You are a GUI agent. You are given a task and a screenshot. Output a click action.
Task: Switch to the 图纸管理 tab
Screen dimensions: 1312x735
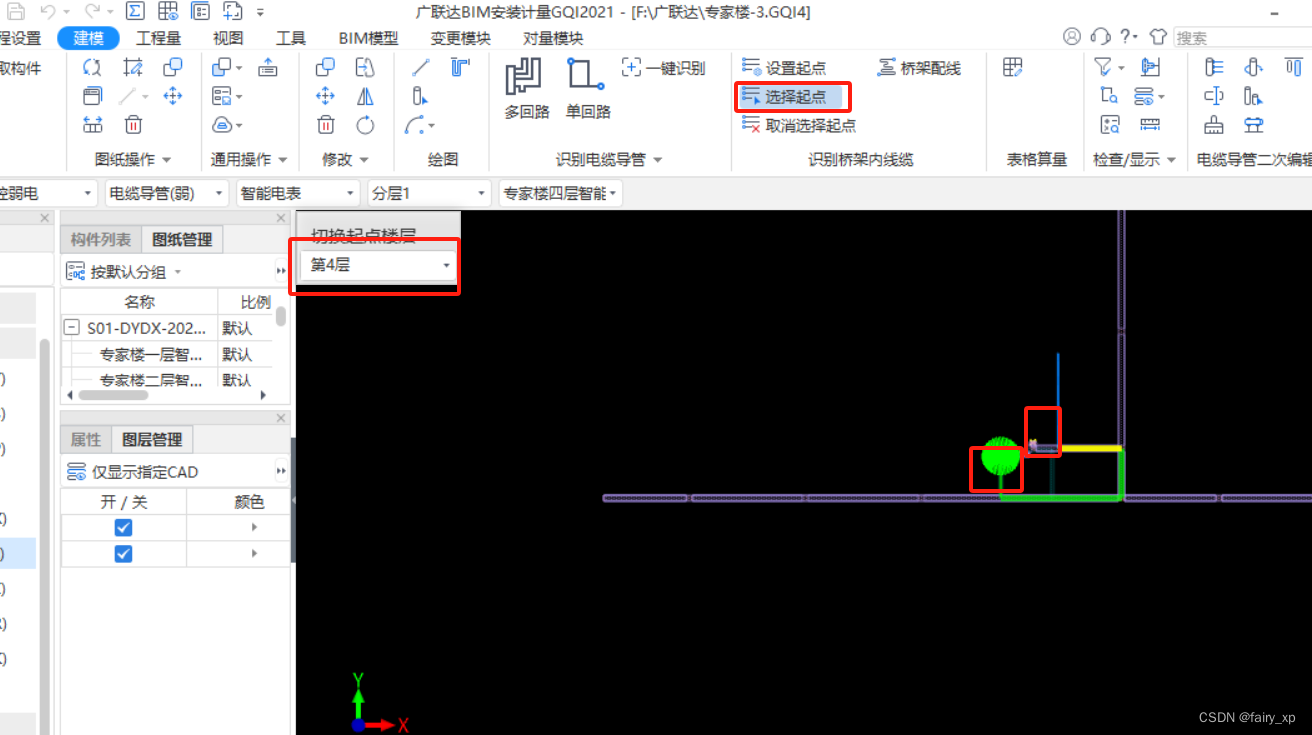click(x=182, y=239)
